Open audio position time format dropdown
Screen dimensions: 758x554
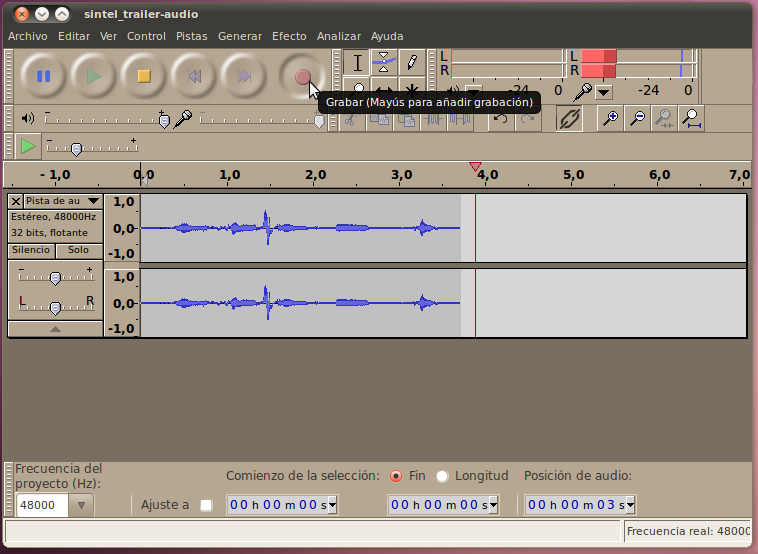point(630,506)
